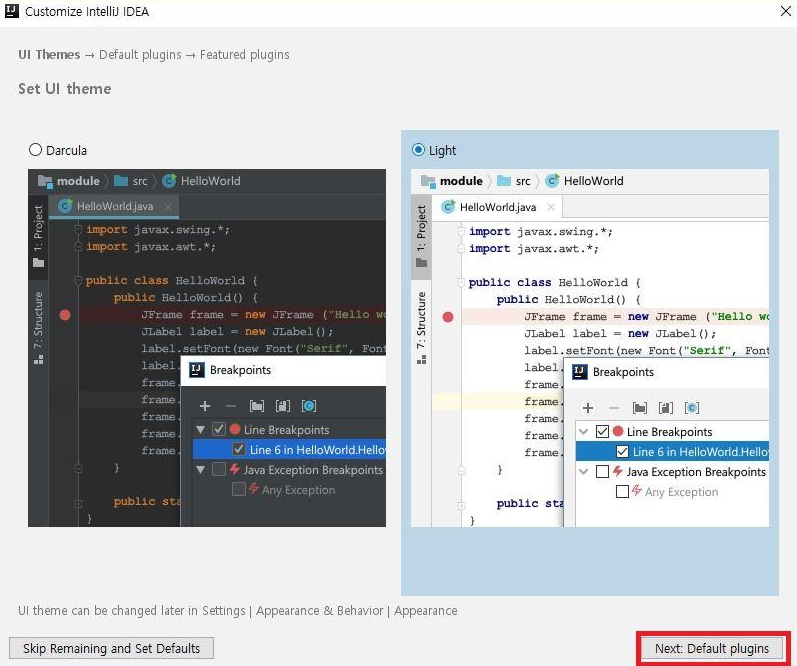This screenshot has height=666, width=797.
Task: Click the add (+) breakpoint icon in Darcula preview
Action: click(205, 406)
